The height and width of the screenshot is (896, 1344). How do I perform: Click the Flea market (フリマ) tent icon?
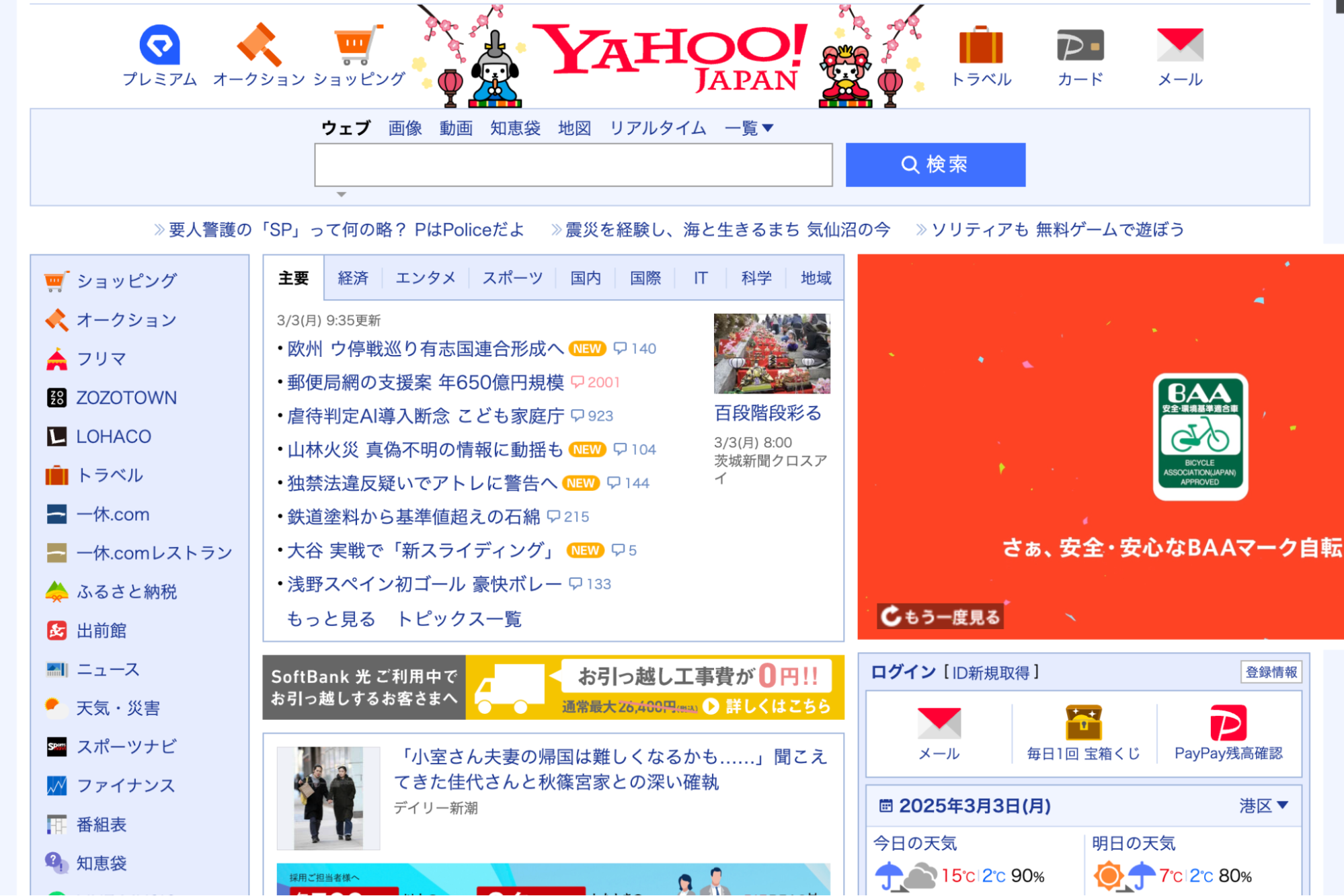click(x=56, y=359)
